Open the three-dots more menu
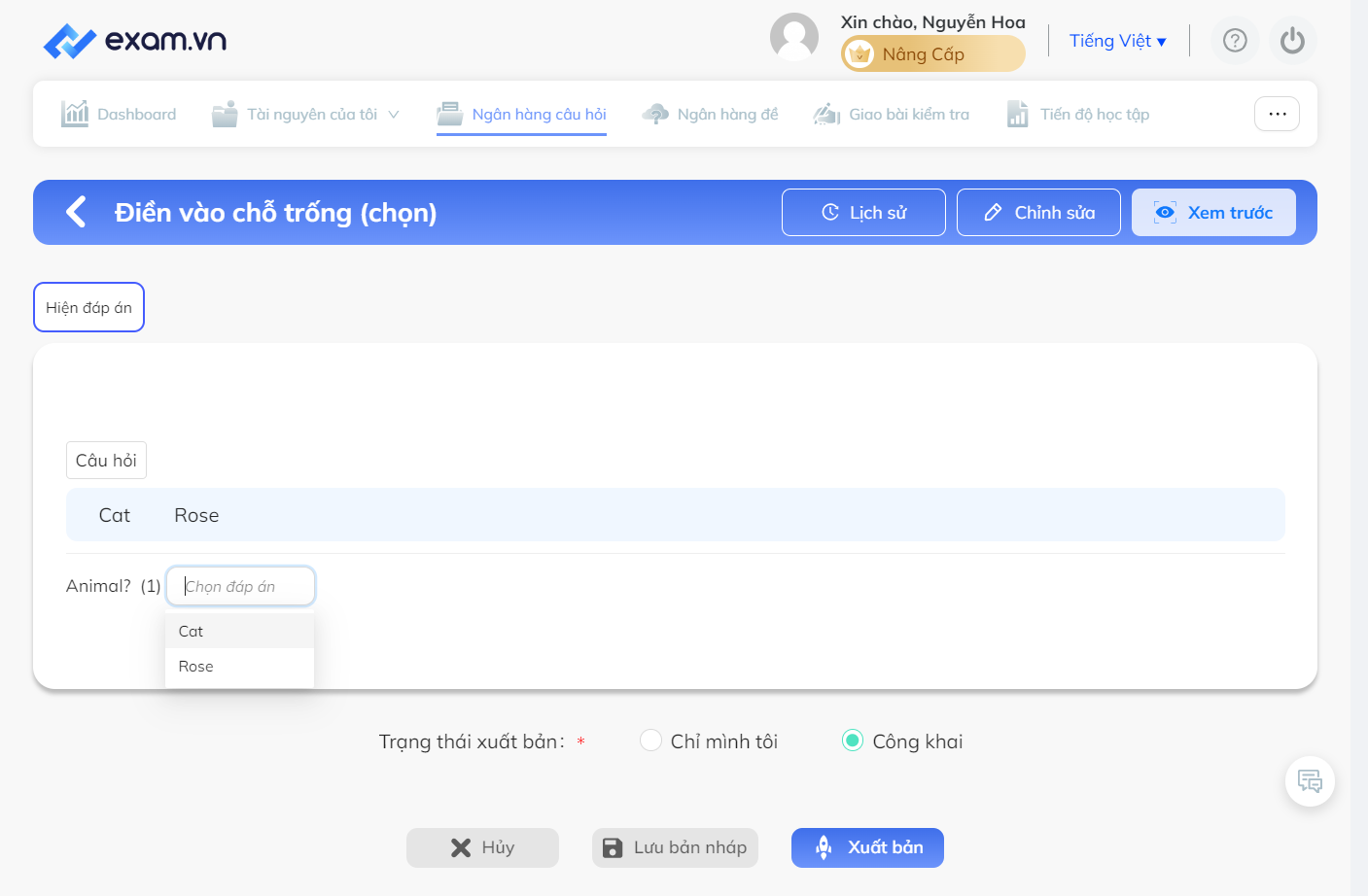1368x896 pixels. tap(1277, 114)
